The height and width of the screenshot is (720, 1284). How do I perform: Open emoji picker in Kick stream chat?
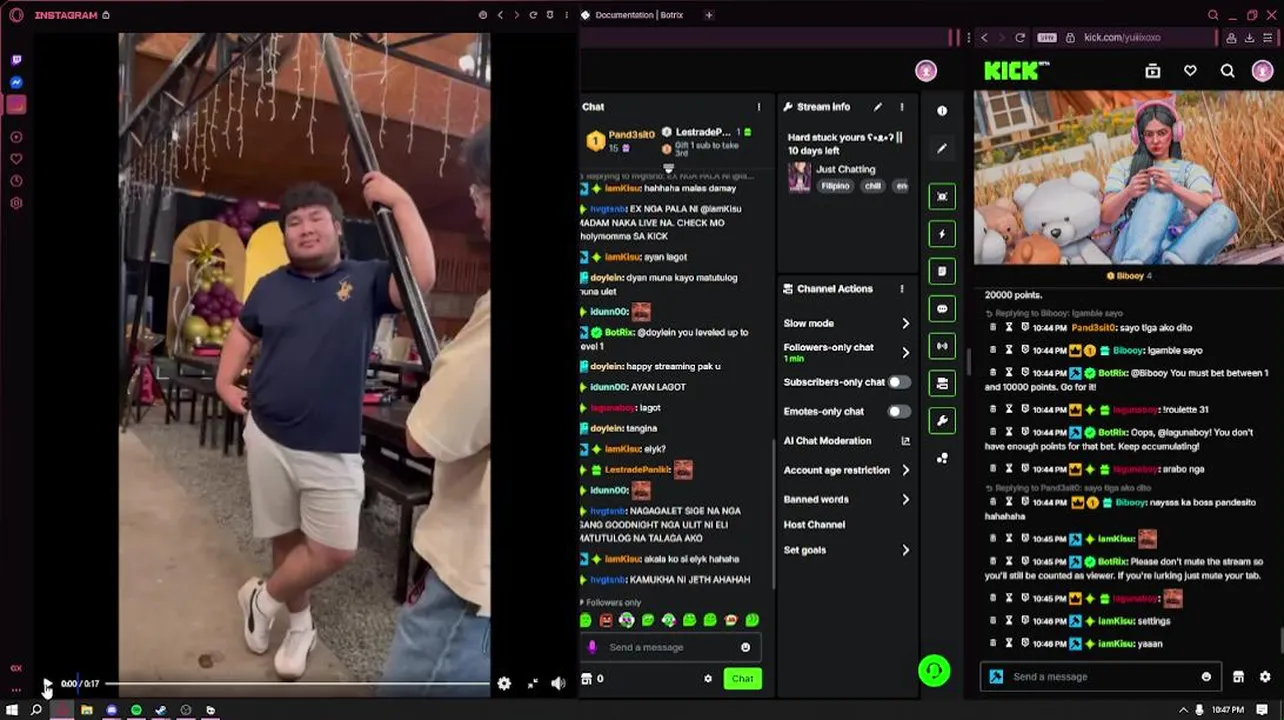click(x=1206, y=677)
